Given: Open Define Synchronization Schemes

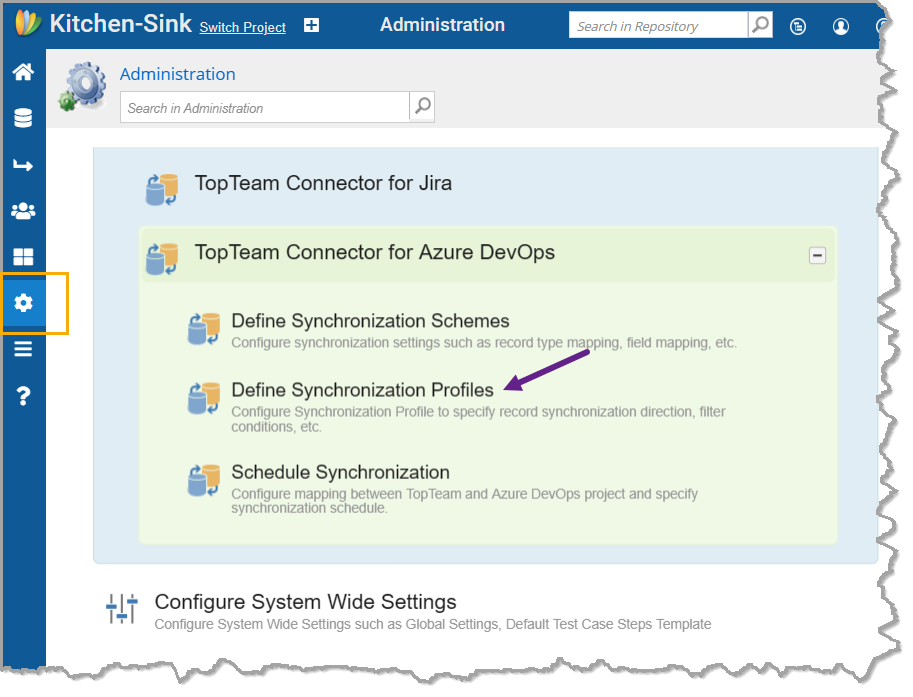Looking at the screenshot, I should [370, 320].
